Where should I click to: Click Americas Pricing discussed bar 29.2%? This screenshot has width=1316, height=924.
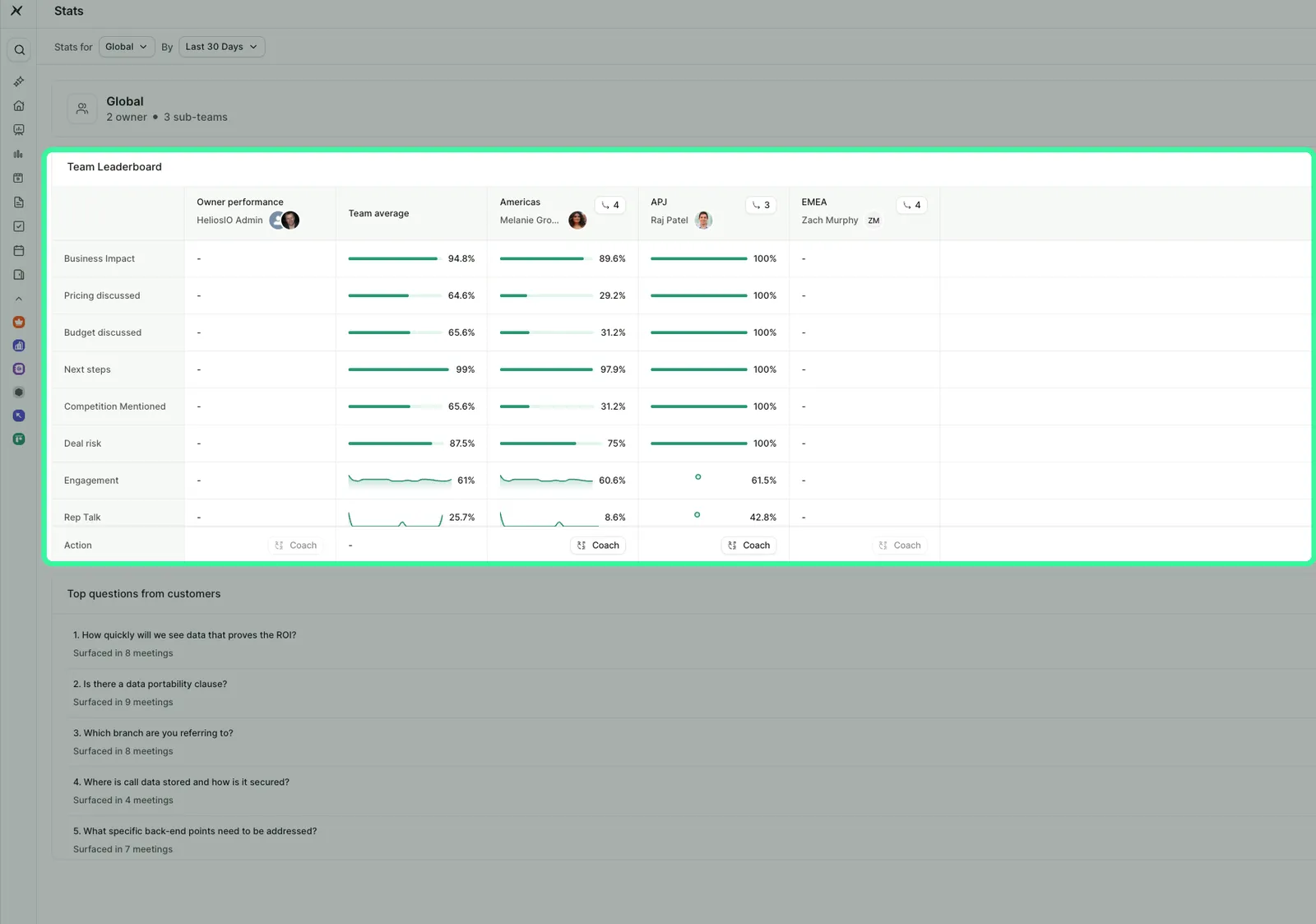546,295
